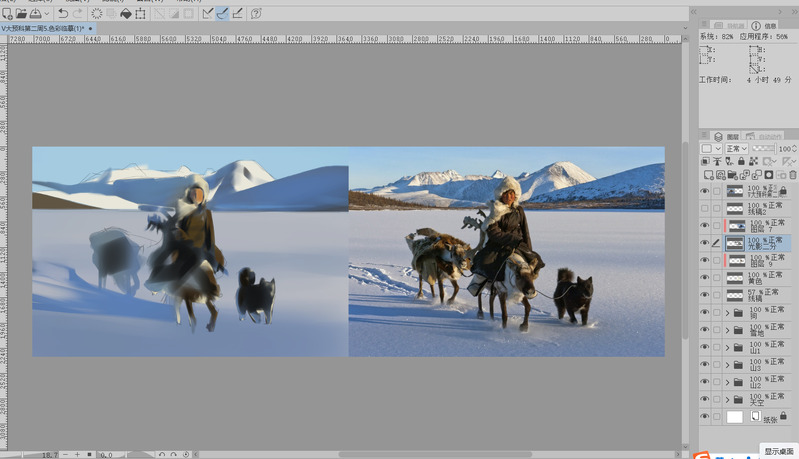The width and height of the screenshot is (799, 459).
Task: Click the horizontal canvas scrollbar
Action: point(435,454)
